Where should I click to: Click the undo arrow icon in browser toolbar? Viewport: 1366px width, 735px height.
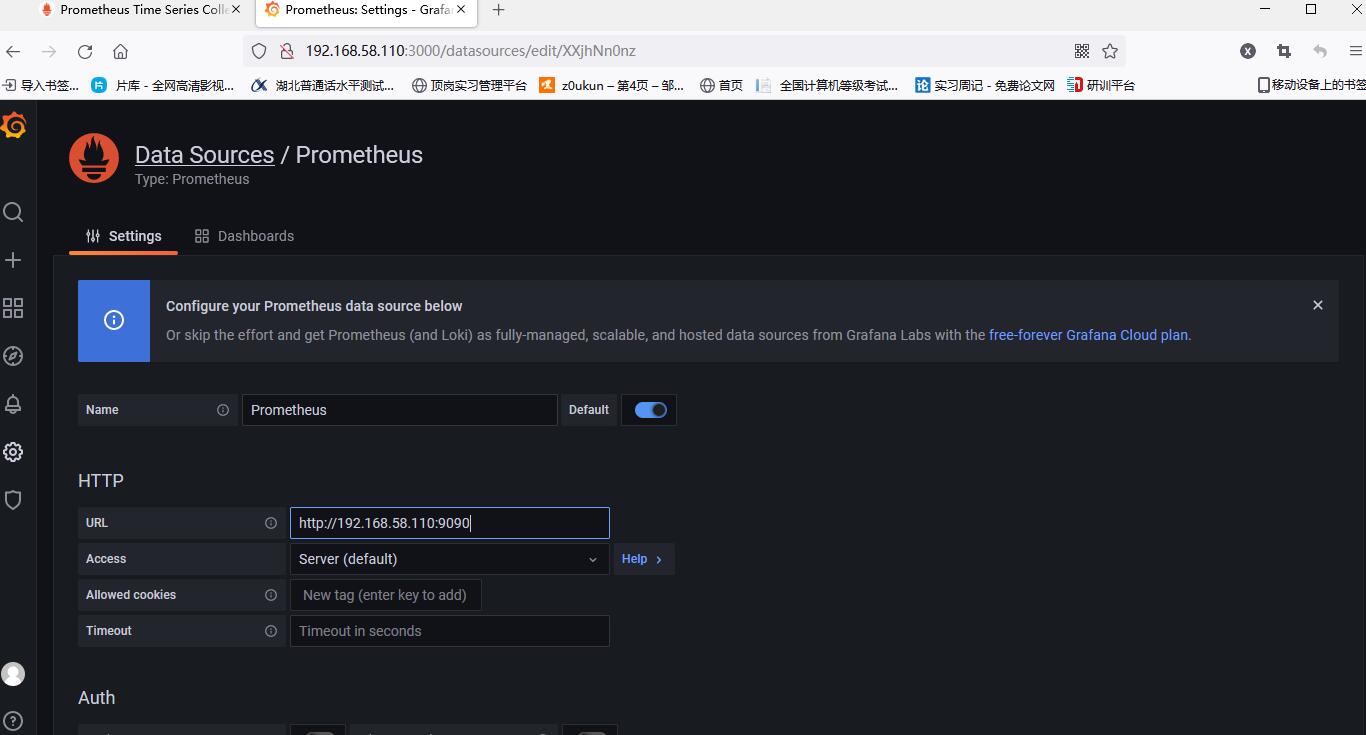(x=1320, y=51)
